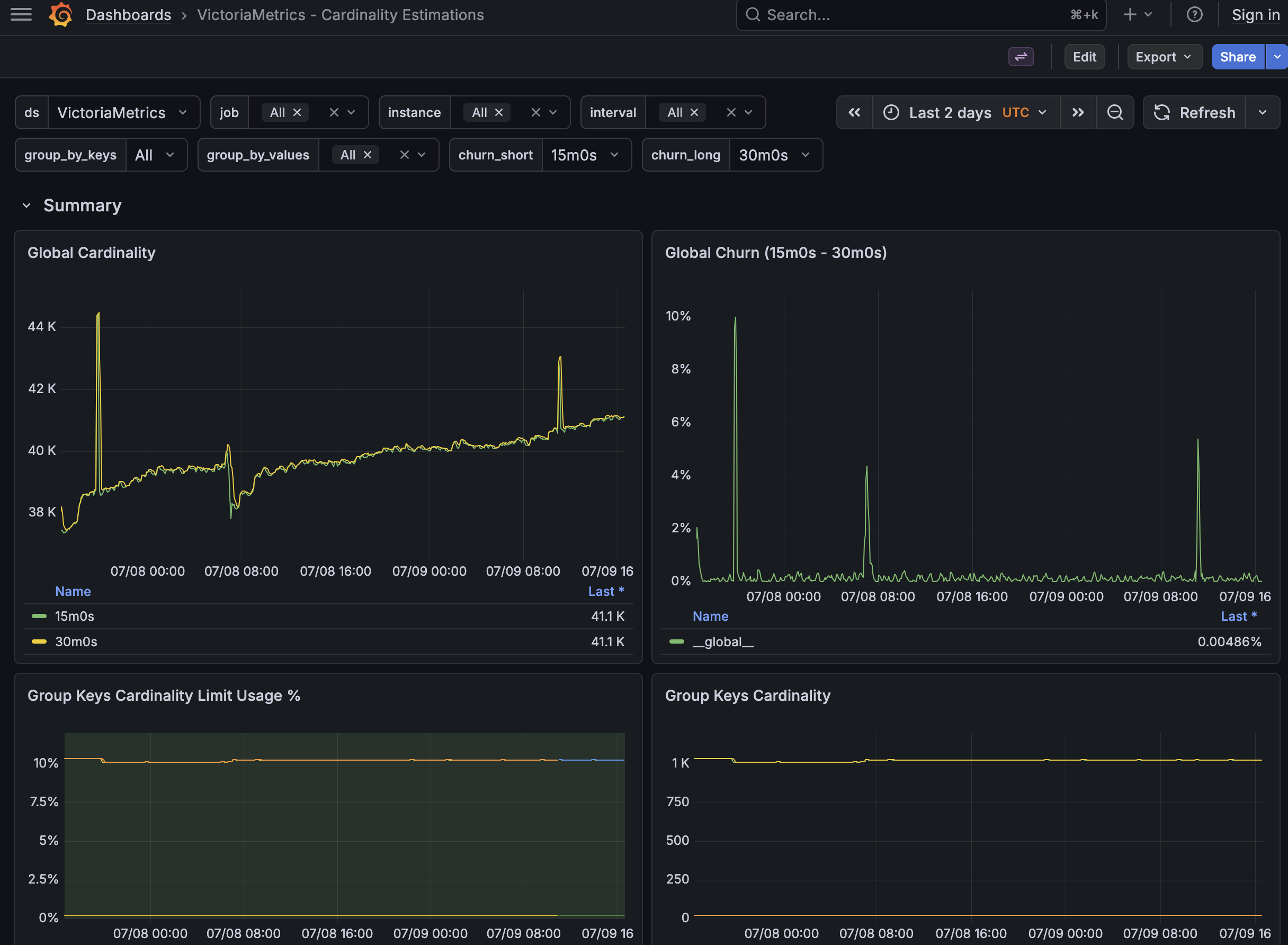Open the Last 2 days time picker
Screen dimensions: 1288x945
pos(967,113)
